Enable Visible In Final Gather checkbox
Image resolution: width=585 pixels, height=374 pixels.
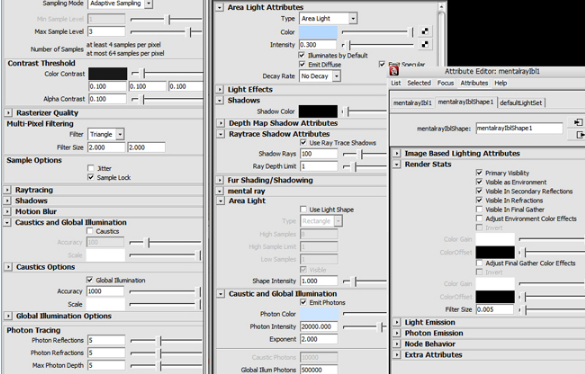pyautogui.click(x=479, y=209)
